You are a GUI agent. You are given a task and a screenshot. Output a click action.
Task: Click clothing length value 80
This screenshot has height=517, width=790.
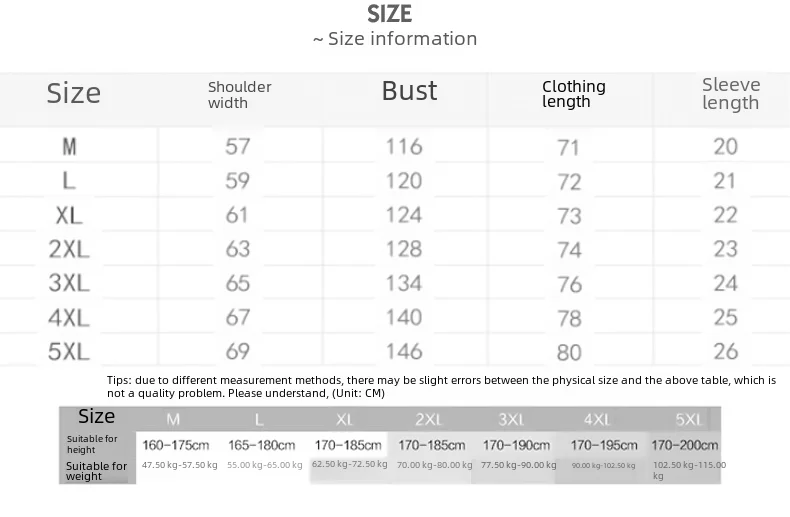click(x=569, y=353)
